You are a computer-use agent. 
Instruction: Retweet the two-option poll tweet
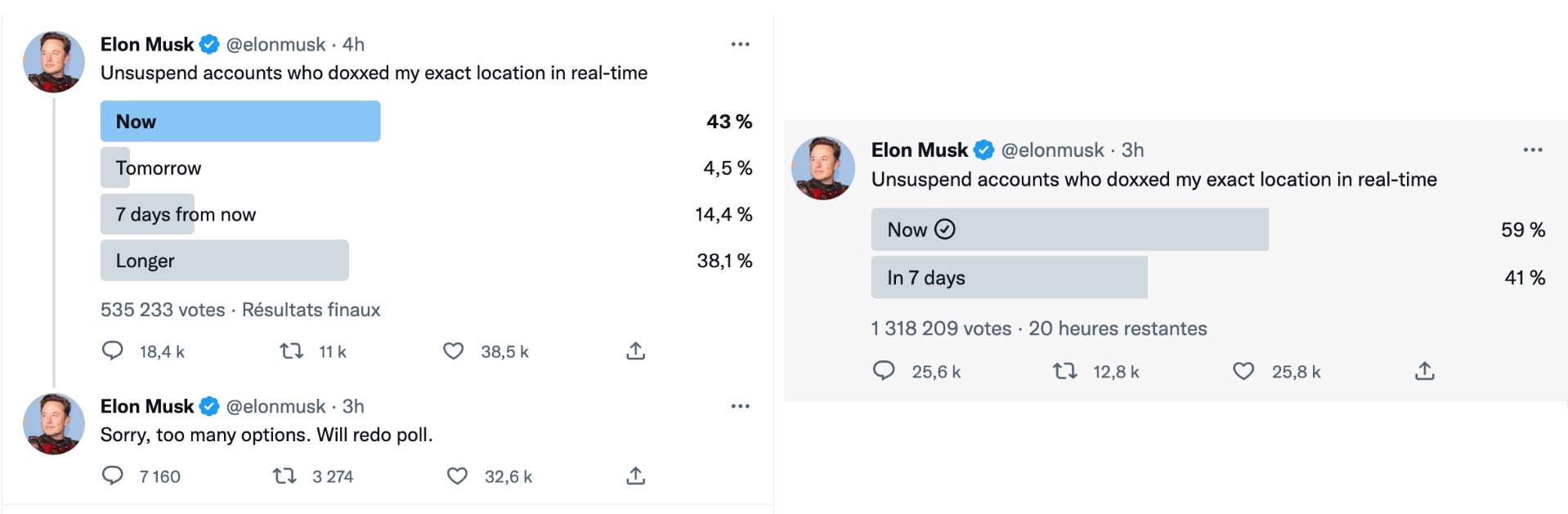1064,371
